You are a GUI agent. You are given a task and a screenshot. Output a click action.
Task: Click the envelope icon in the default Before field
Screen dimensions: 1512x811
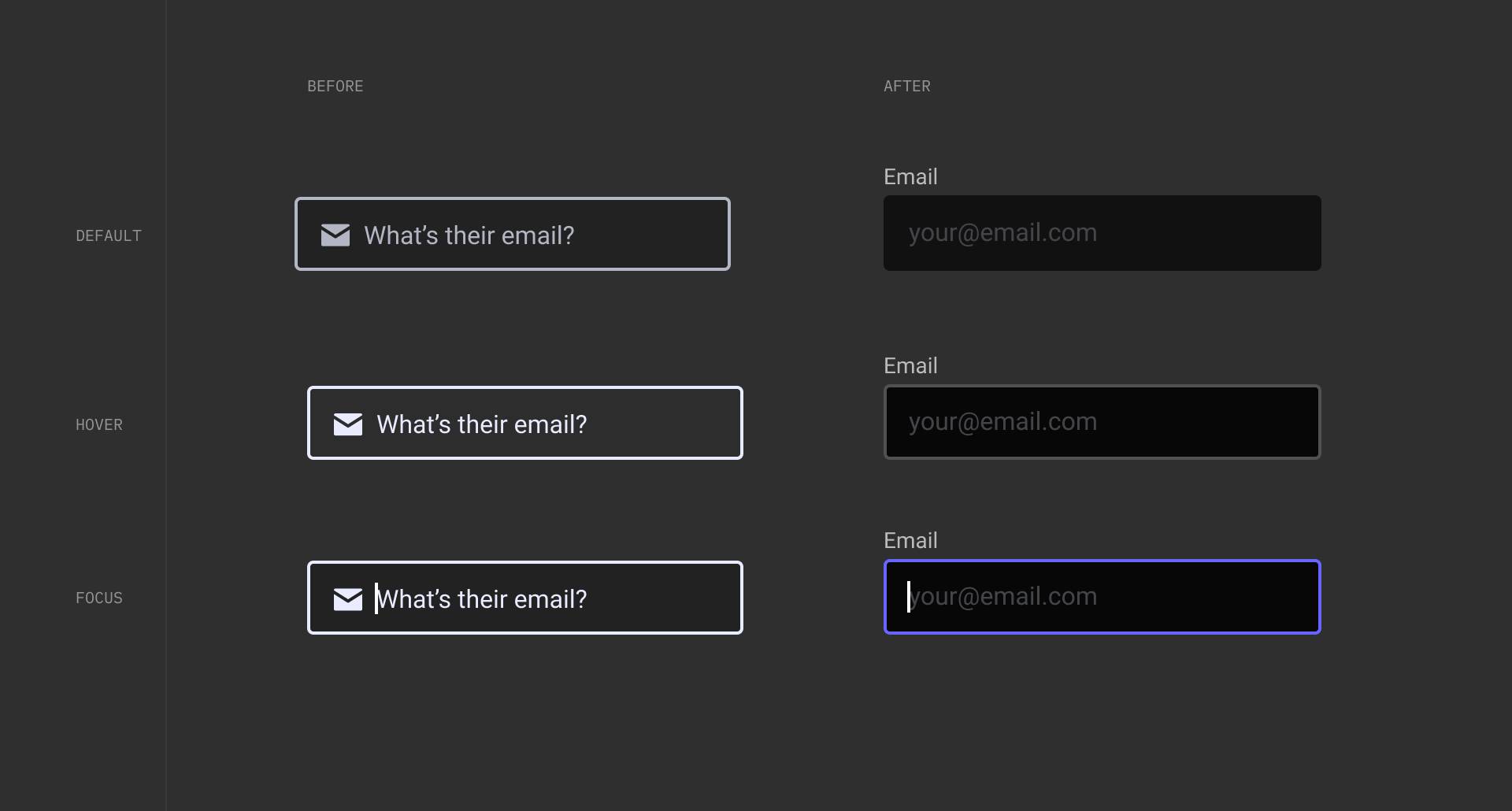point(335,235)
